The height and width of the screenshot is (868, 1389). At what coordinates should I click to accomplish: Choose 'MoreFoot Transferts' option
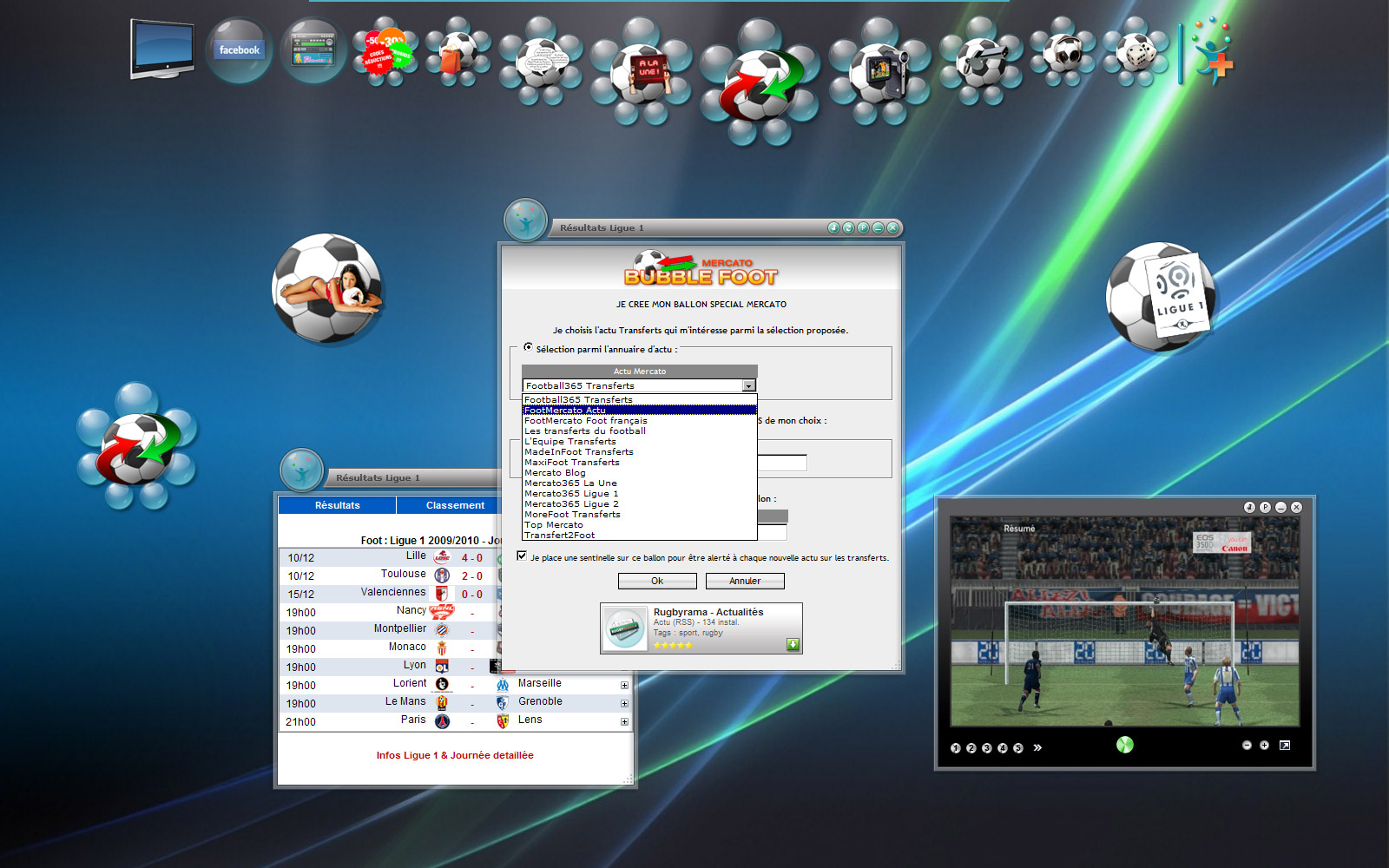(640, 514)
